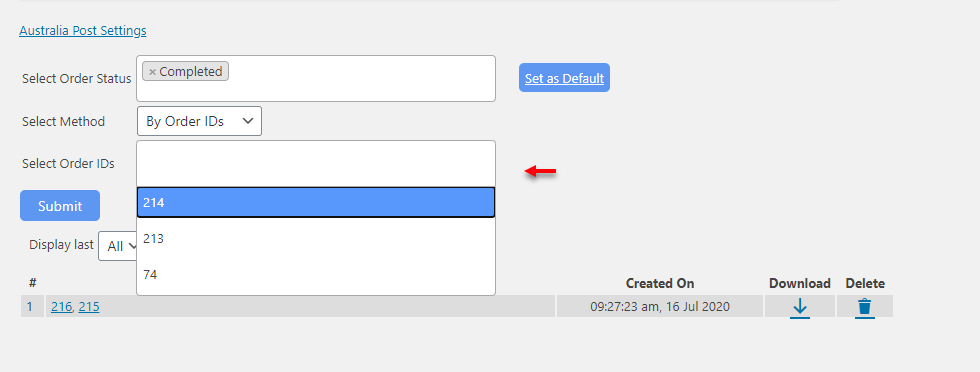The height and width of the screenshot is (372, 980).
Task: Pick order ID 74 from the list
Action: [316, 274]
